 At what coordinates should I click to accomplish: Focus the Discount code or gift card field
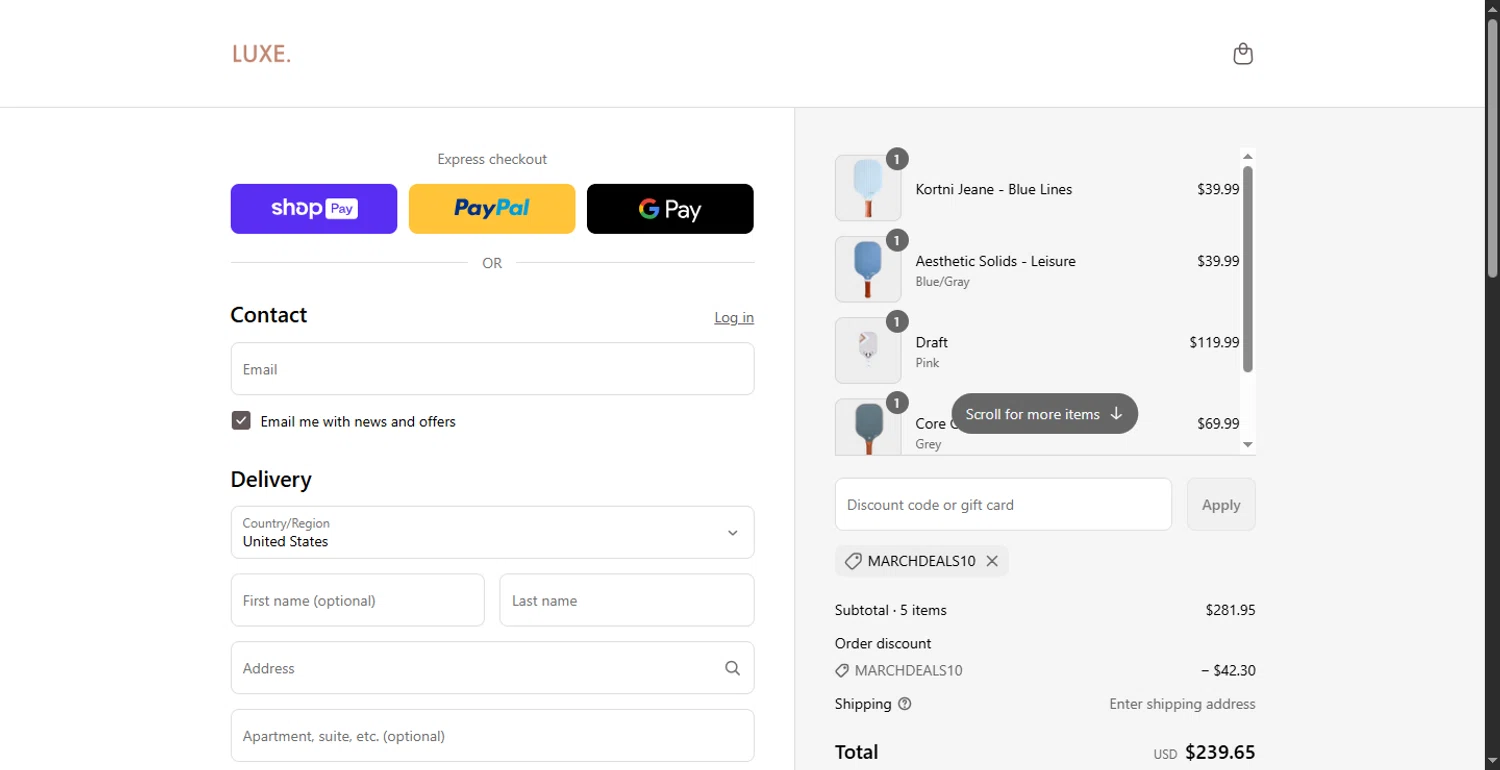click(x=1003, y=505)
